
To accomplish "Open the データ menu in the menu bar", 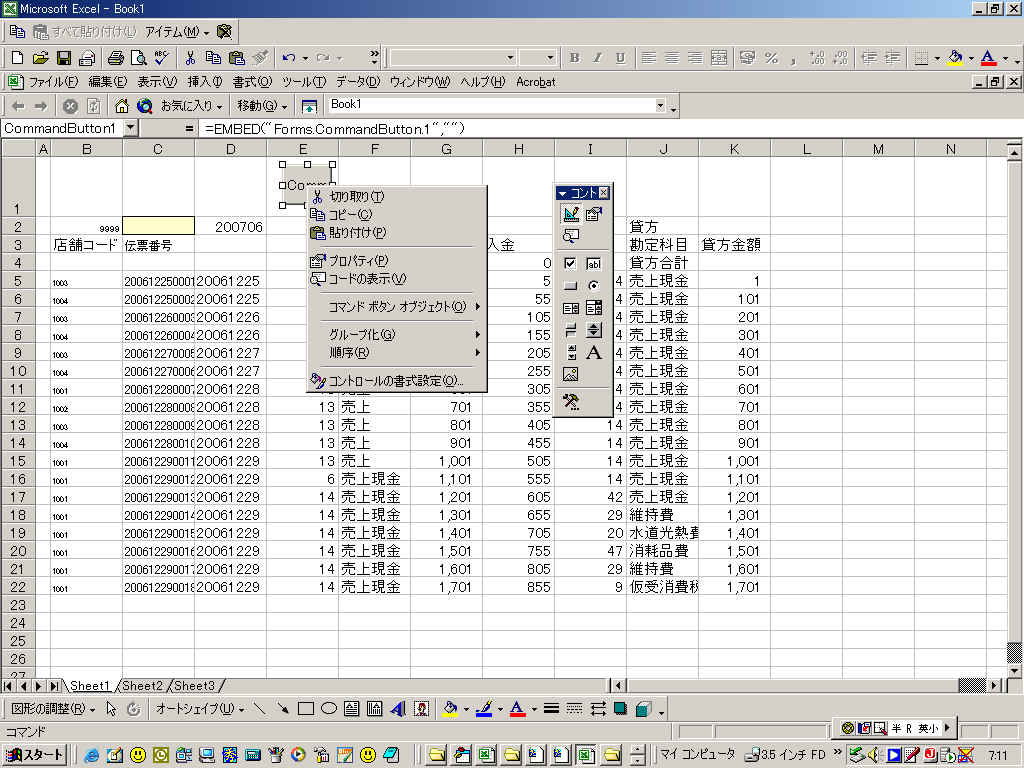I will 357,82.
